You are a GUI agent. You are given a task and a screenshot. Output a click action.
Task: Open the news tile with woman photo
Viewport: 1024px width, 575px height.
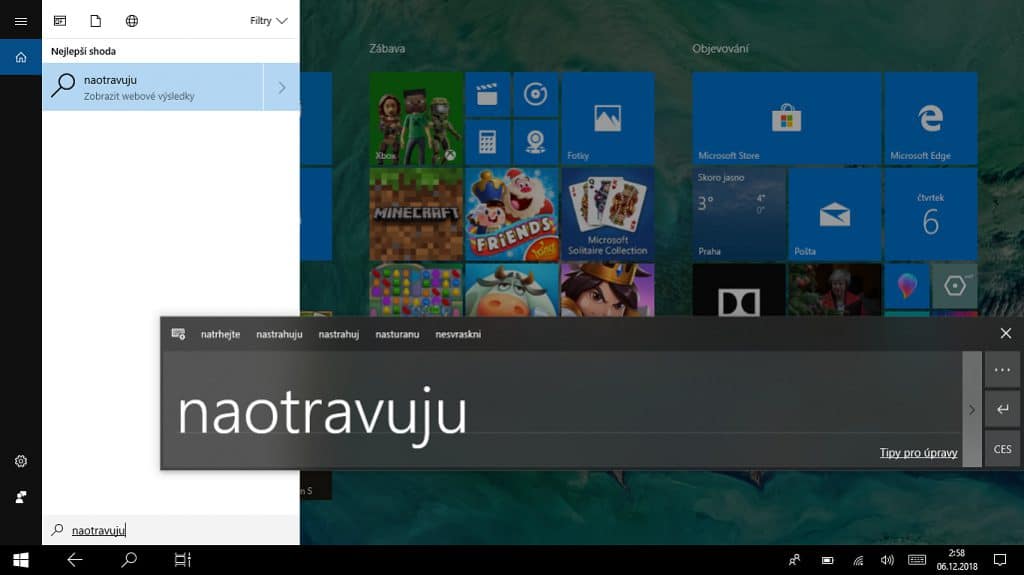tap(835, 290)
